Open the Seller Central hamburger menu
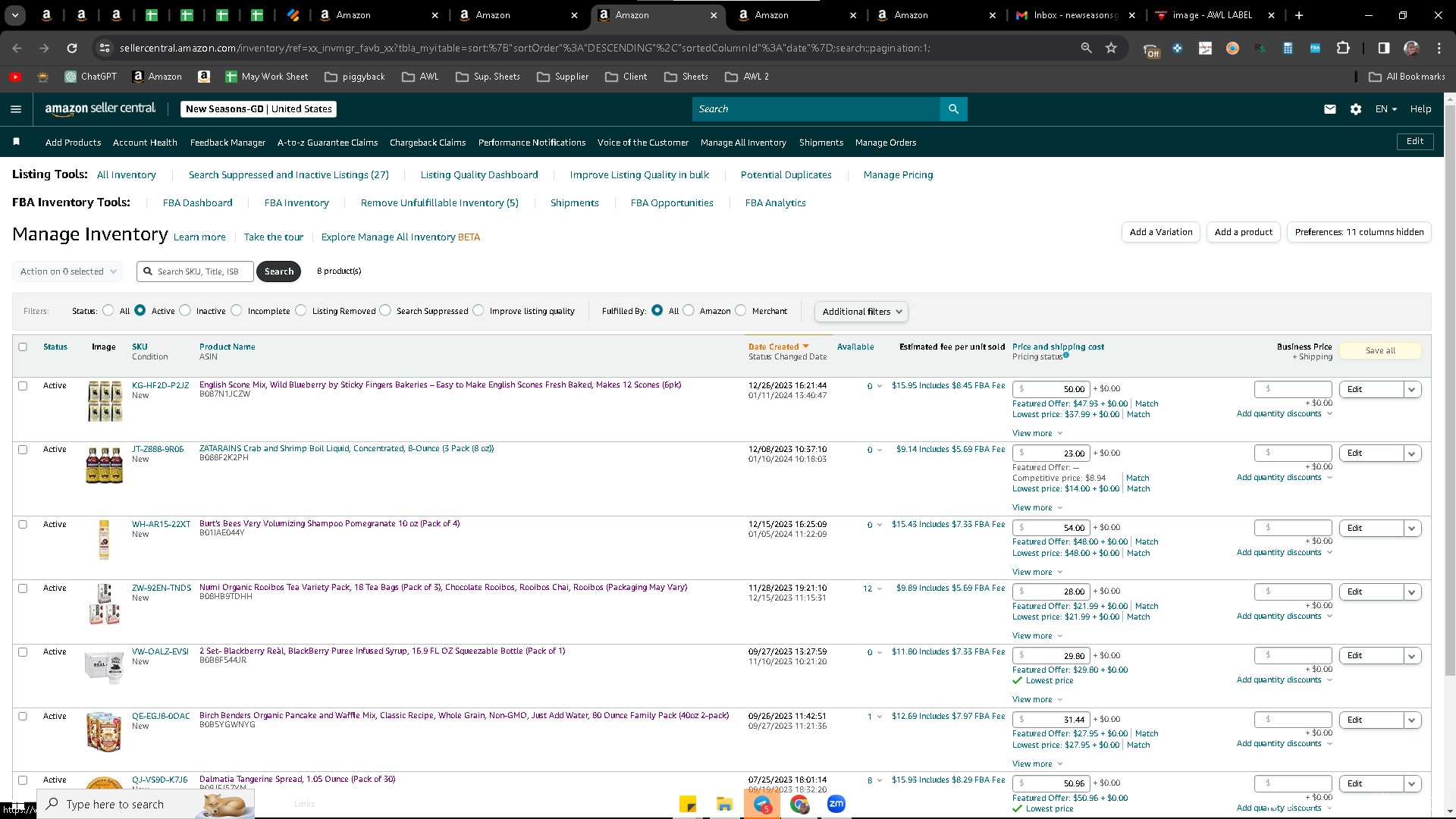 pos(16,109)
